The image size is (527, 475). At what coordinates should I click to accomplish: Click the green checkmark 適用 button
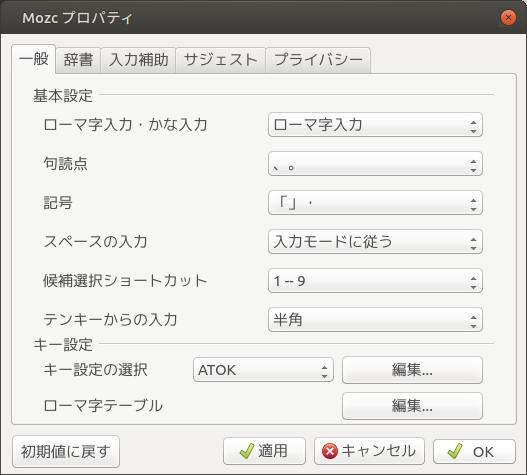click(264, 451)
